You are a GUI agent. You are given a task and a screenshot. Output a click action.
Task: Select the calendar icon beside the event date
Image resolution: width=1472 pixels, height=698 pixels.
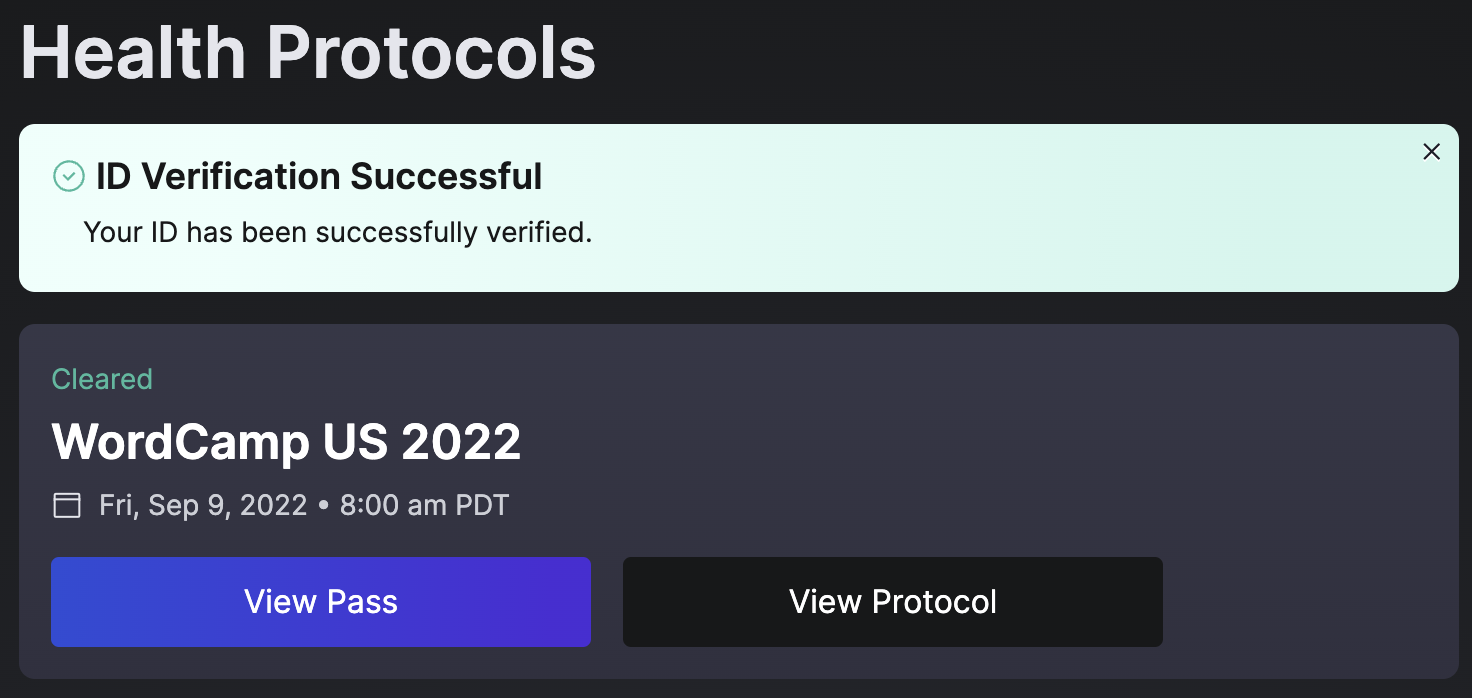pos(65,505)
